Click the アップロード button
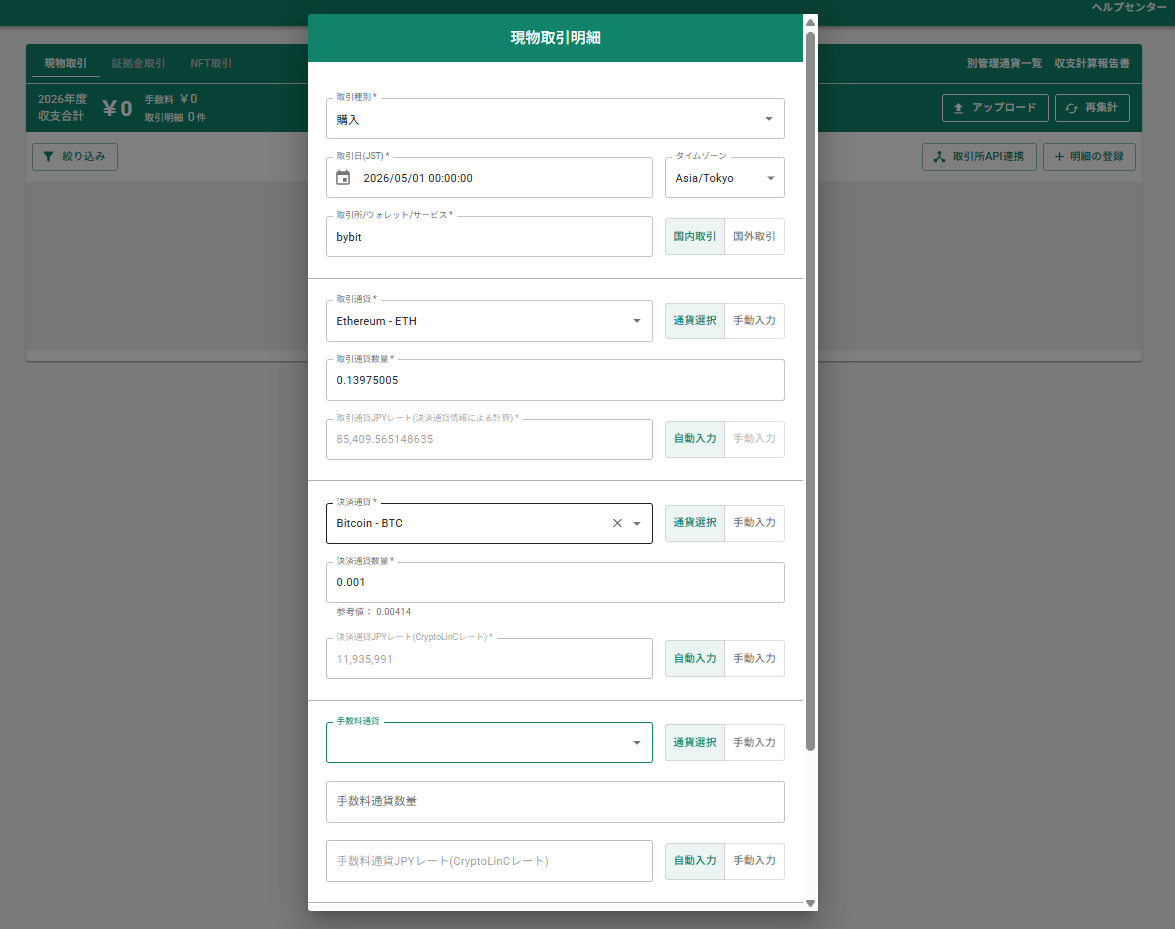Screen dimensions: 1175x929 (995, 108)
